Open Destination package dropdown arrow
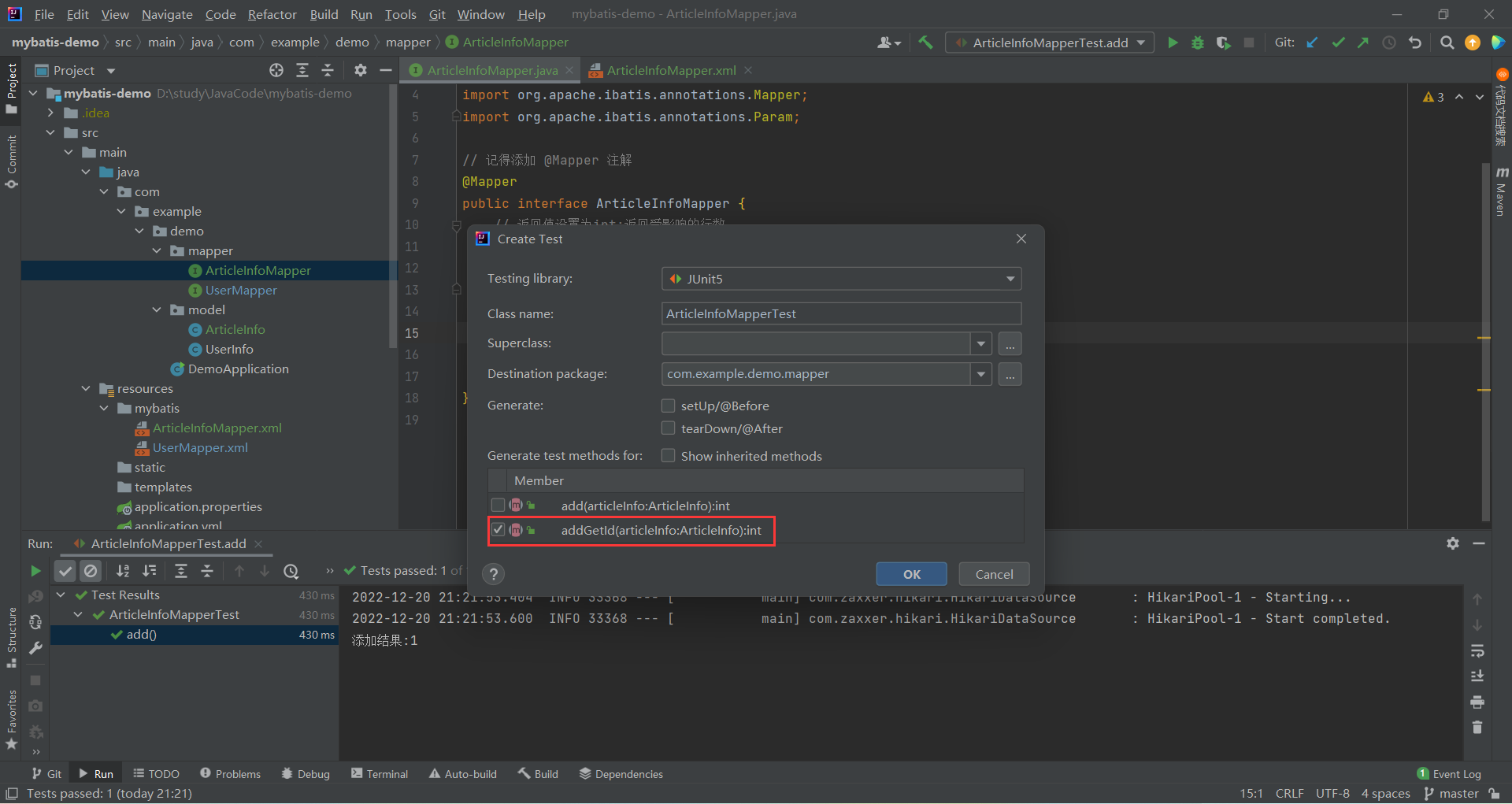1512x804 pixels. tap(980, 374)
